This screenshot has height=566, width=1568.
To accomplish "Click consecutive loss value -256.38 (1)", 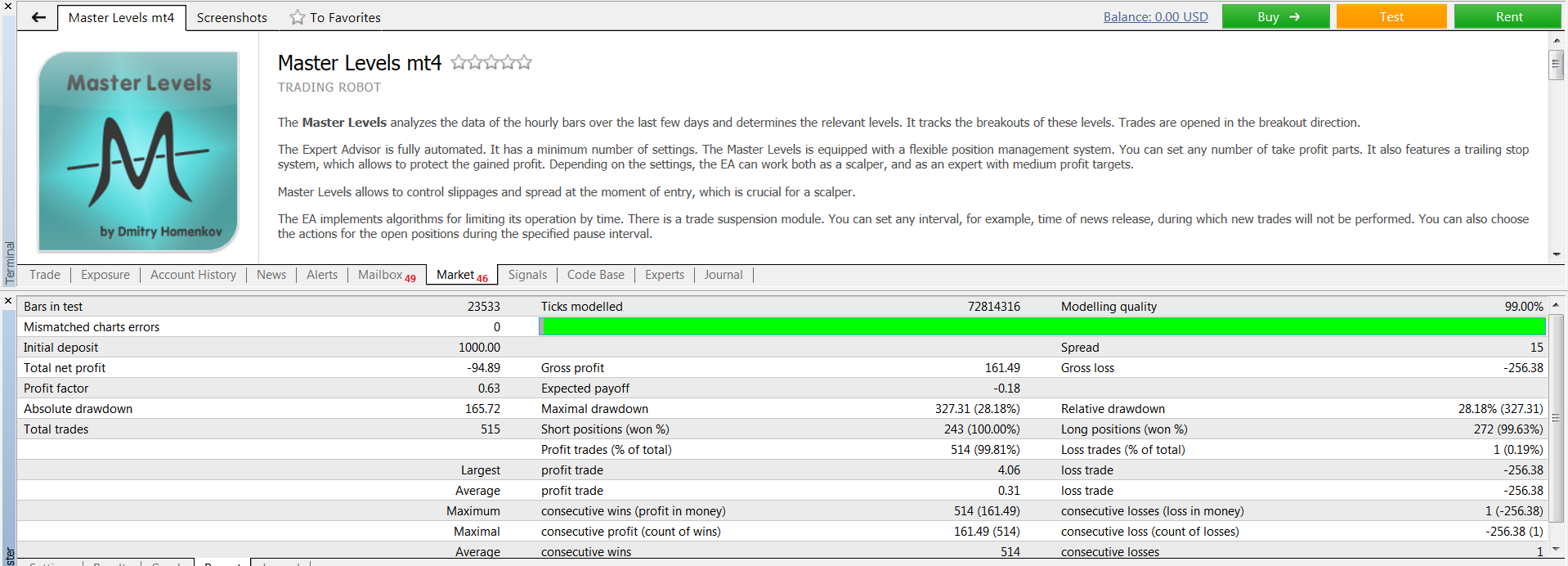I will click(x=1514, y=532).
